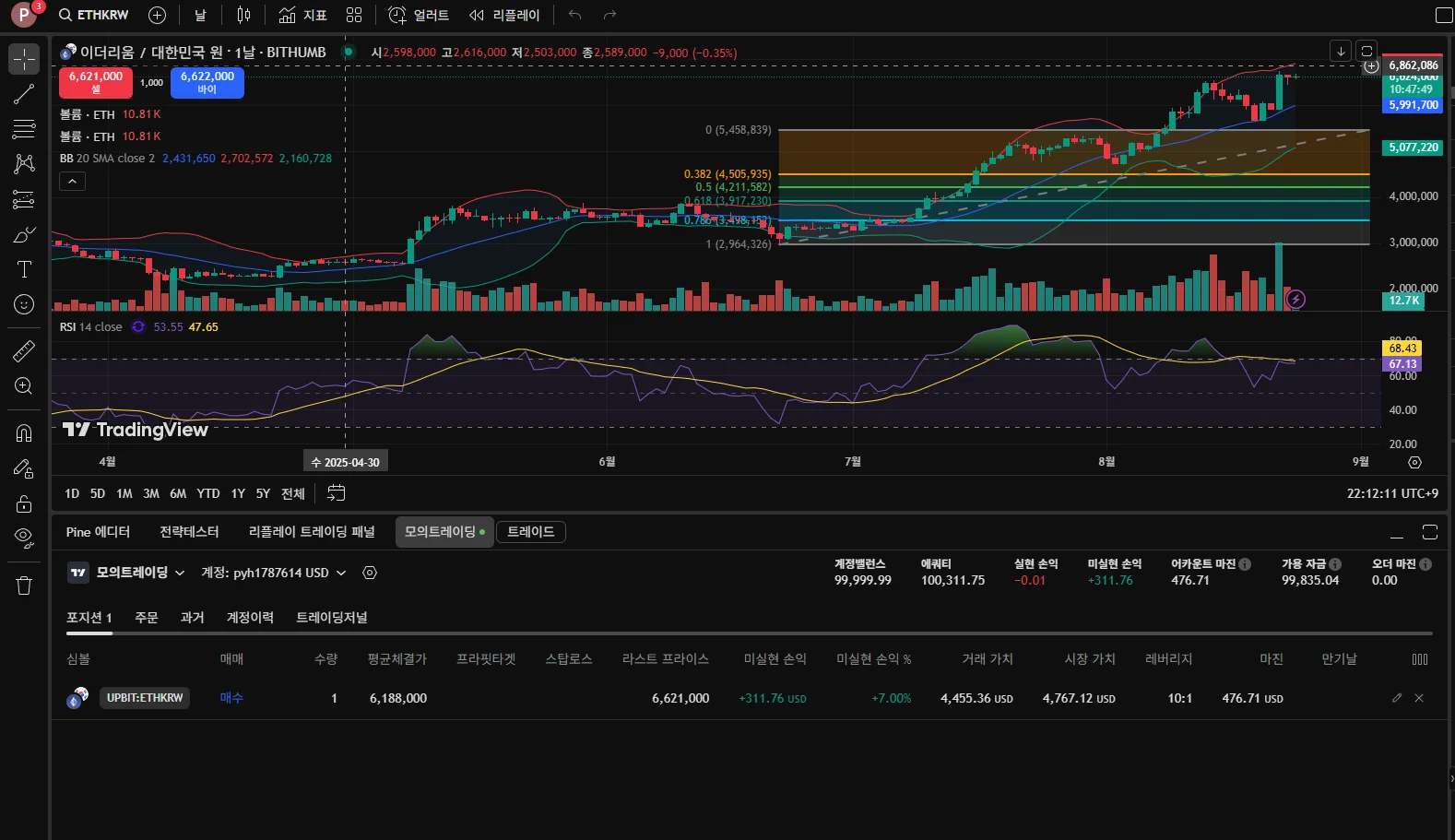The image size is (1455, 840).
Task: Open the emoji sticker tool
Action: [x=24, y=304]
